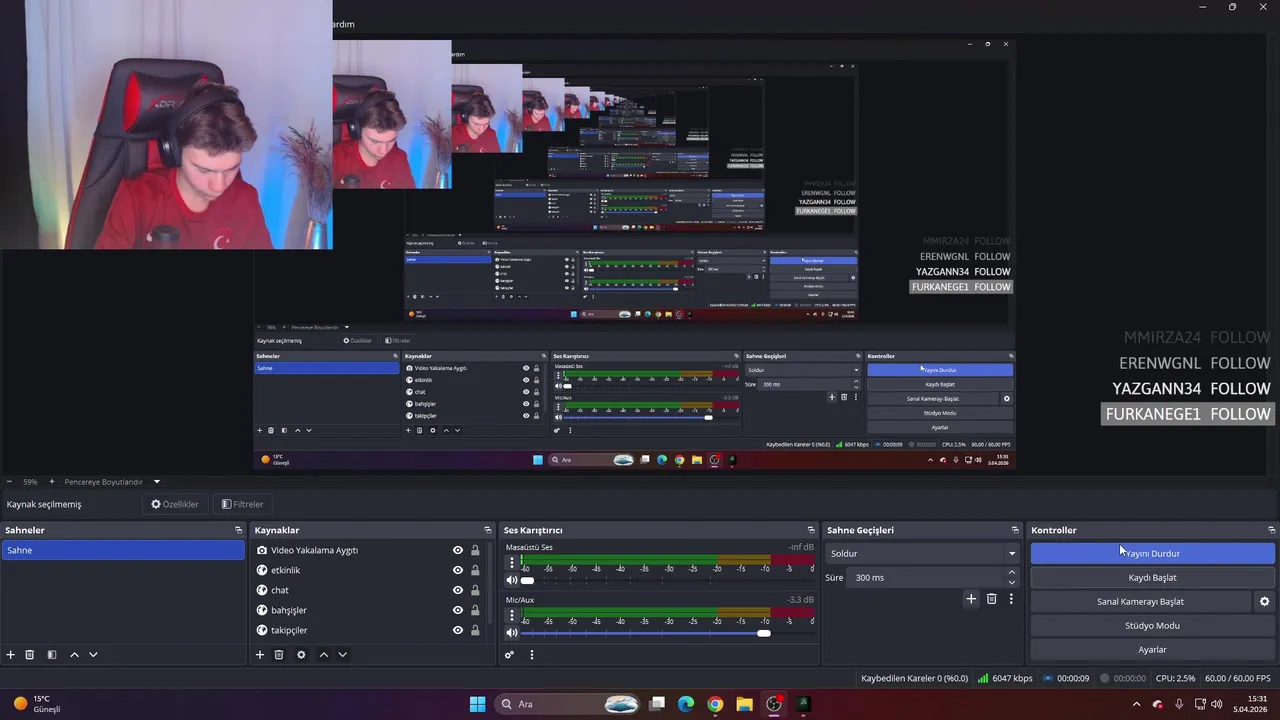The height and width of the screenshot is (720, 1280).
Task: Undock the Ses Karıştırıcı panel
Action: click(x=811, y=530)
